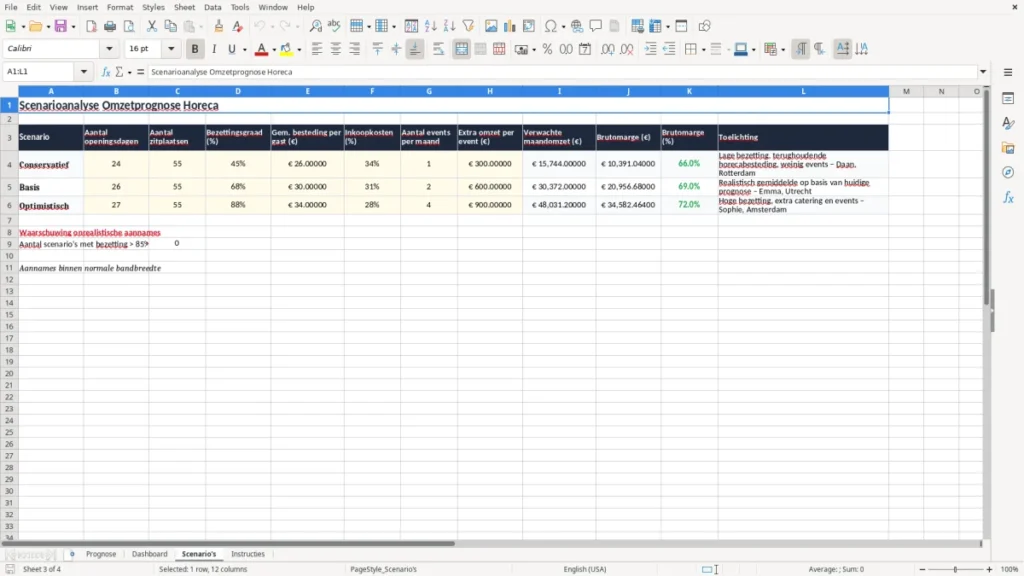Toggle Left-To-Right paragraph direction
This screenshot has height=576, width=1024.
click(x=801, y=49)
